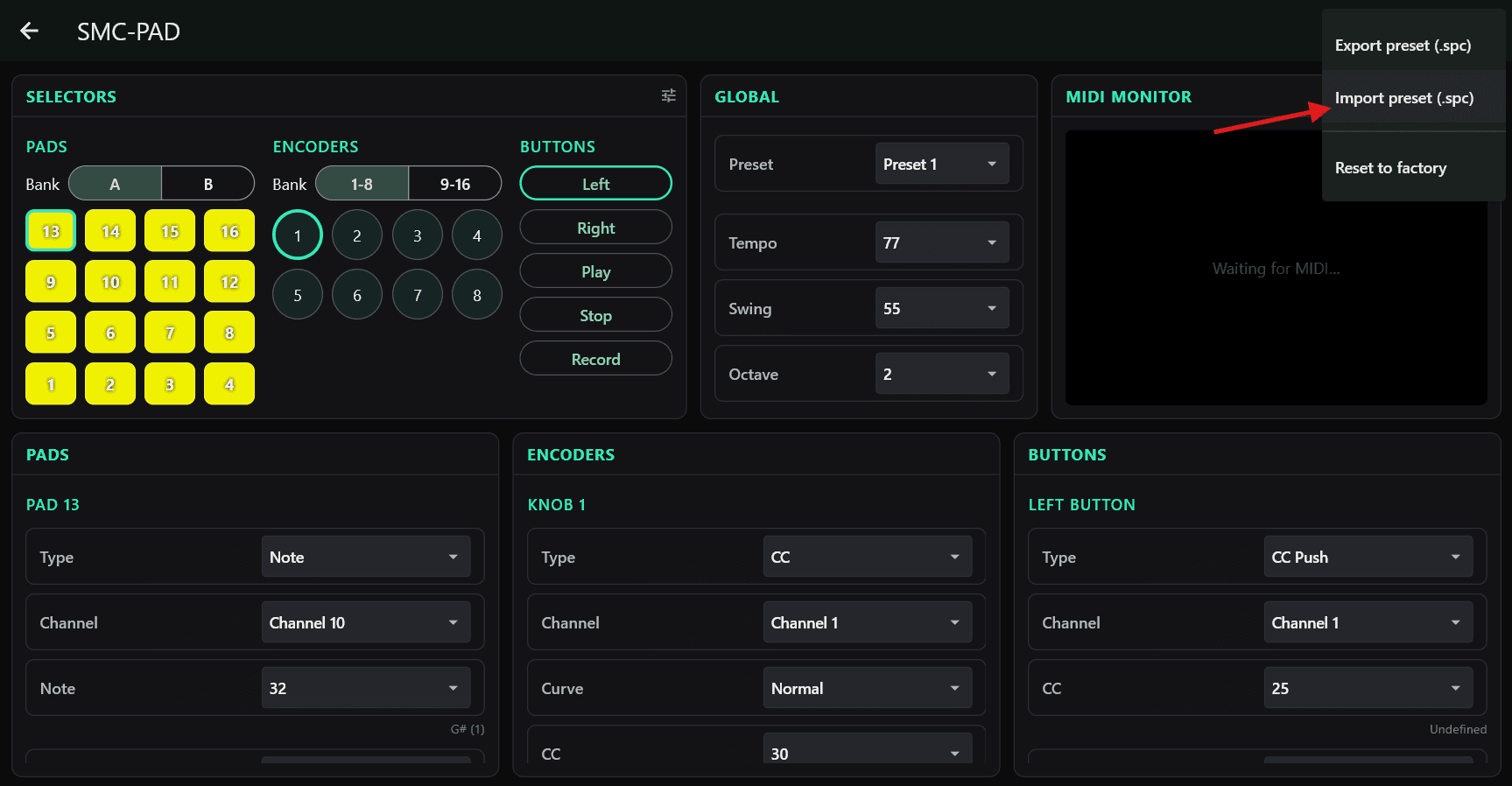Open Left Button CC dropdown showing 25
1512x786 pixels.
pyautogui.click(x=1368, y=688)
